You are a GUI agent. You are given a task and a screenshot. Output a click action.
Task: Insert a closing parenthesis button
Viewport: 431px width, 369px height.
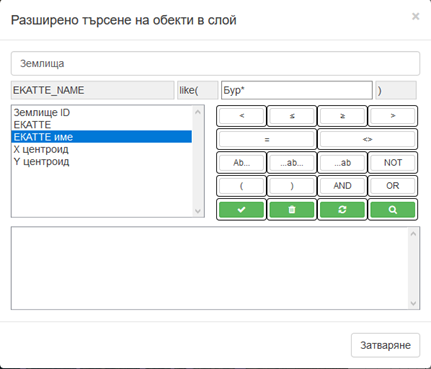coord(292,186)
